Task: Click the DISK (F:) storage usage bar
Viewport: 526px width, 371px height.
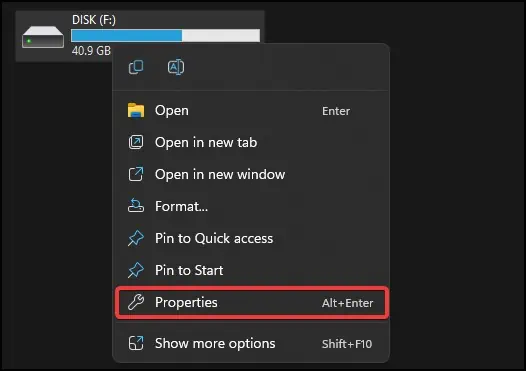Action: coord(165,36)
